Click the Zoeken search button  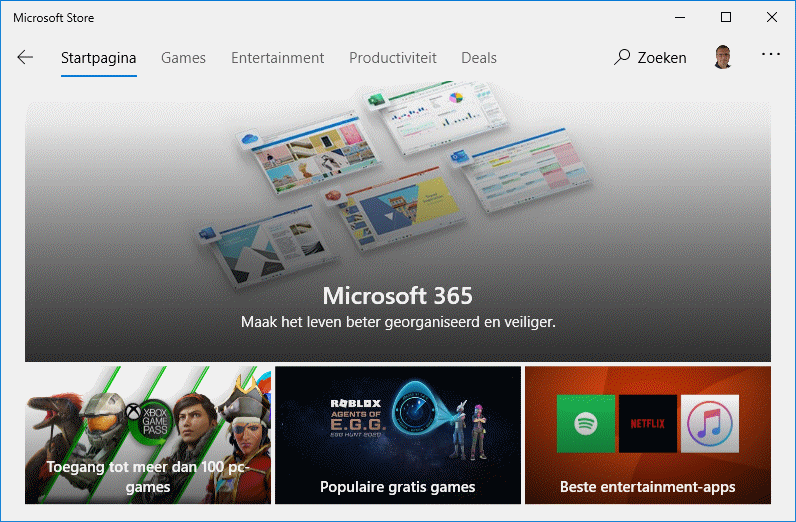(x=650, y=57)
